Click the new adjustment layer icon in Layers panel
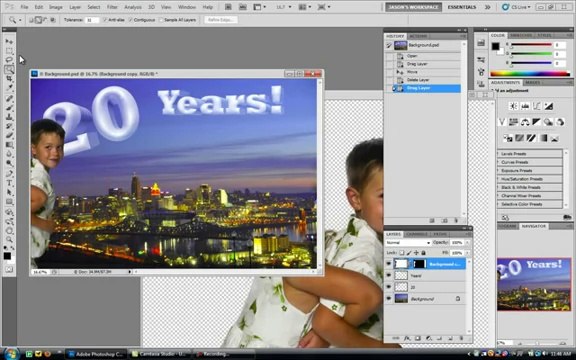The width and height of the screenshot is (576, 360). coord(429,338)
